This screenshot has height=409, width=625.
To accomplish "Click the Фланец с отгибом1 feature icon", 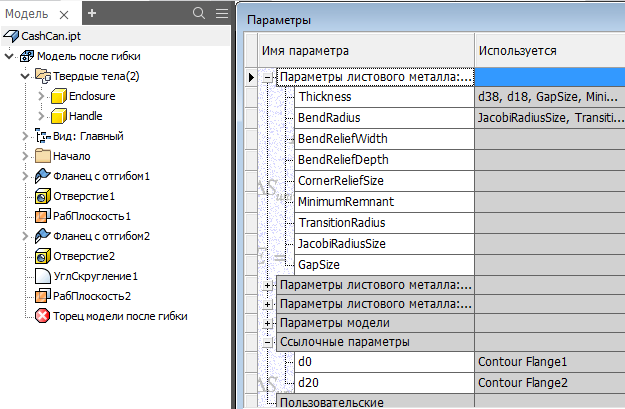I will pyautogui.click(x=43, y=176).
